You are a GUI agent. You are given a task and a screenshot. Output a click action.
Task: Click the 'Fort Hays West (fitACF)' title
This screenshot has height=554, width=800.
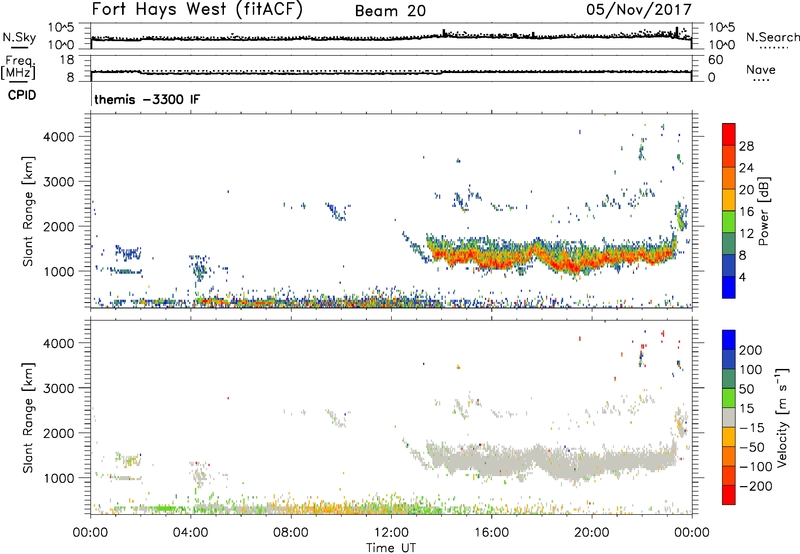click(x=197, y=9)
